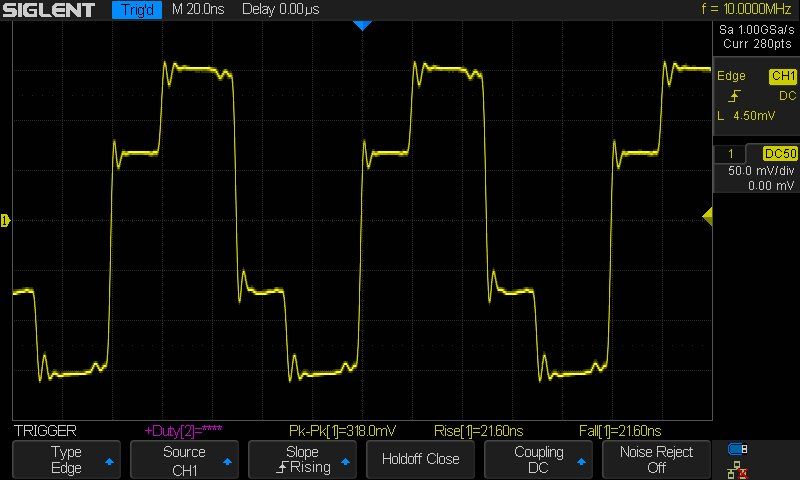Click the channel 1 ground marker on left edge
800x480 pixels.
pyautogui.click(x=5, y=219)
